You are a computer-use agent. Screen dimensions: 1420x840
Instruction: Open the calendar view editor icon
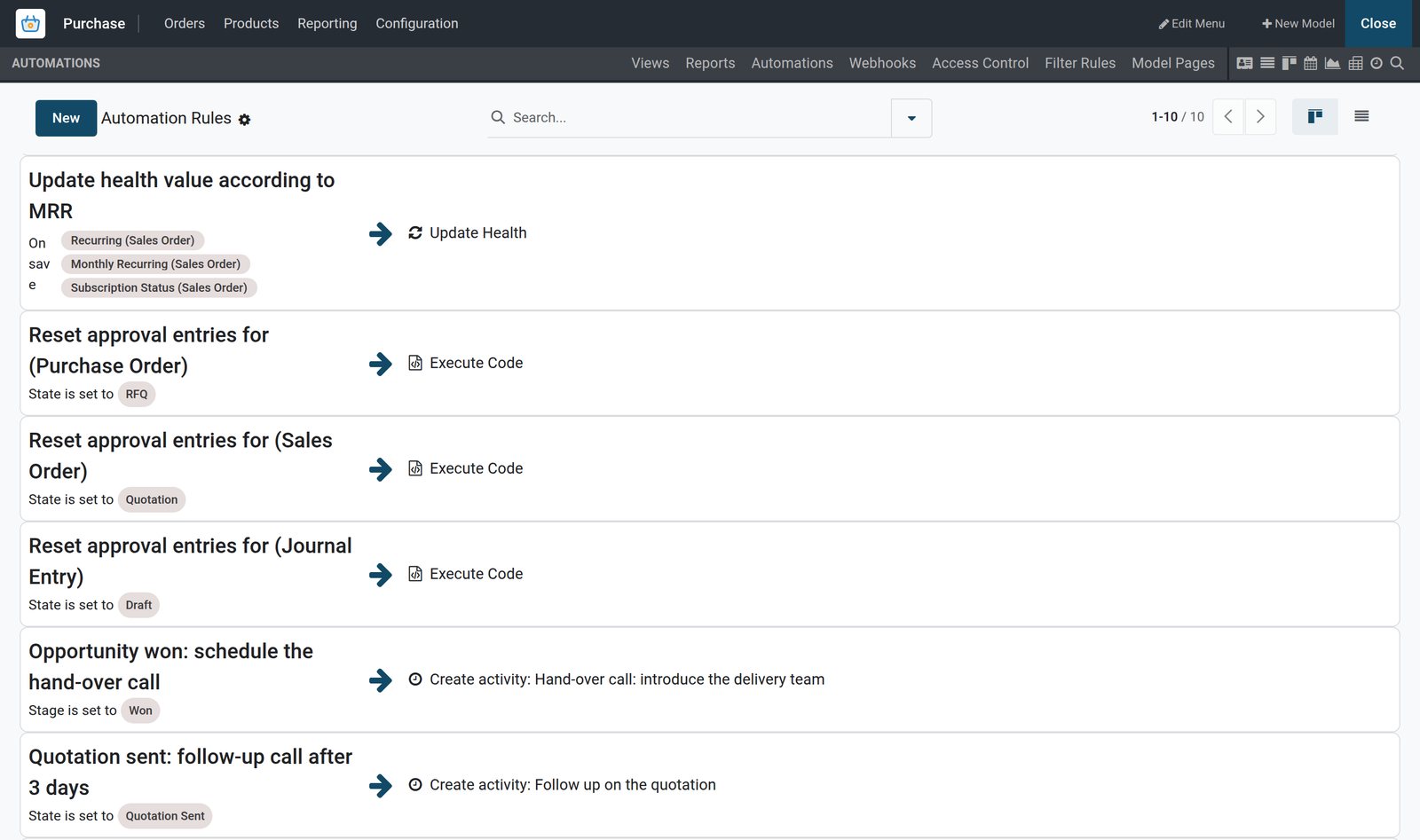1310,63
